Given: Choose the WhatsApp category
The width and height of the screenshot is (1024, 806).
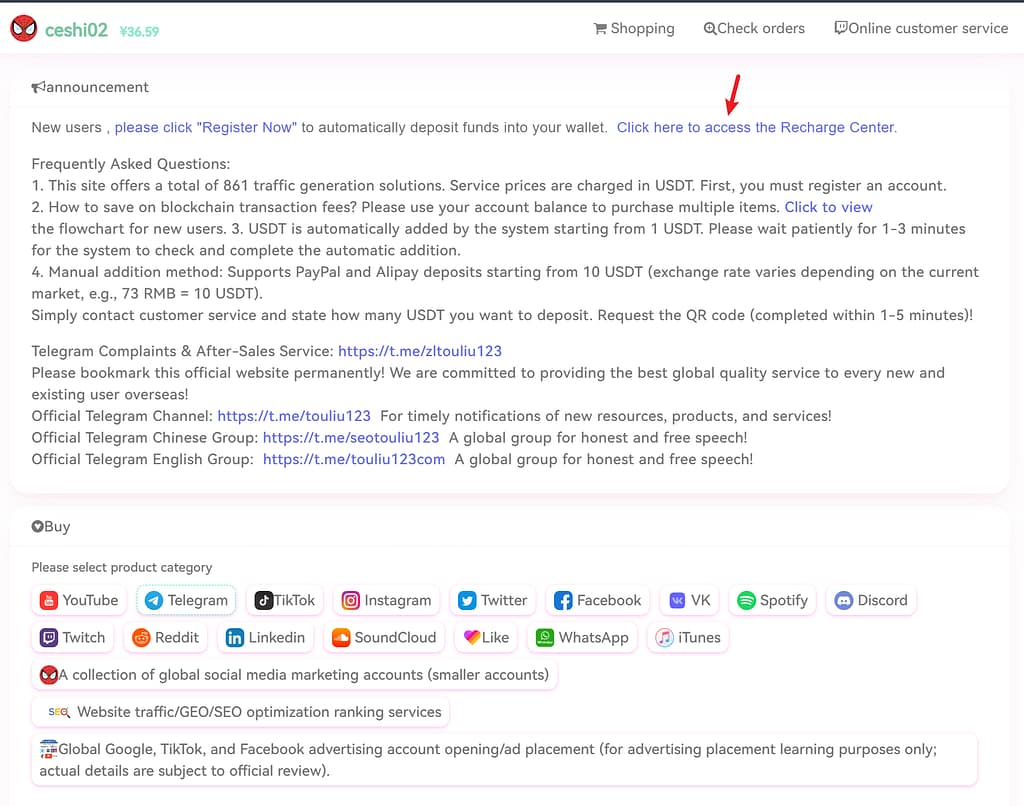Looking at the screenshot, I should pos(582,637).
